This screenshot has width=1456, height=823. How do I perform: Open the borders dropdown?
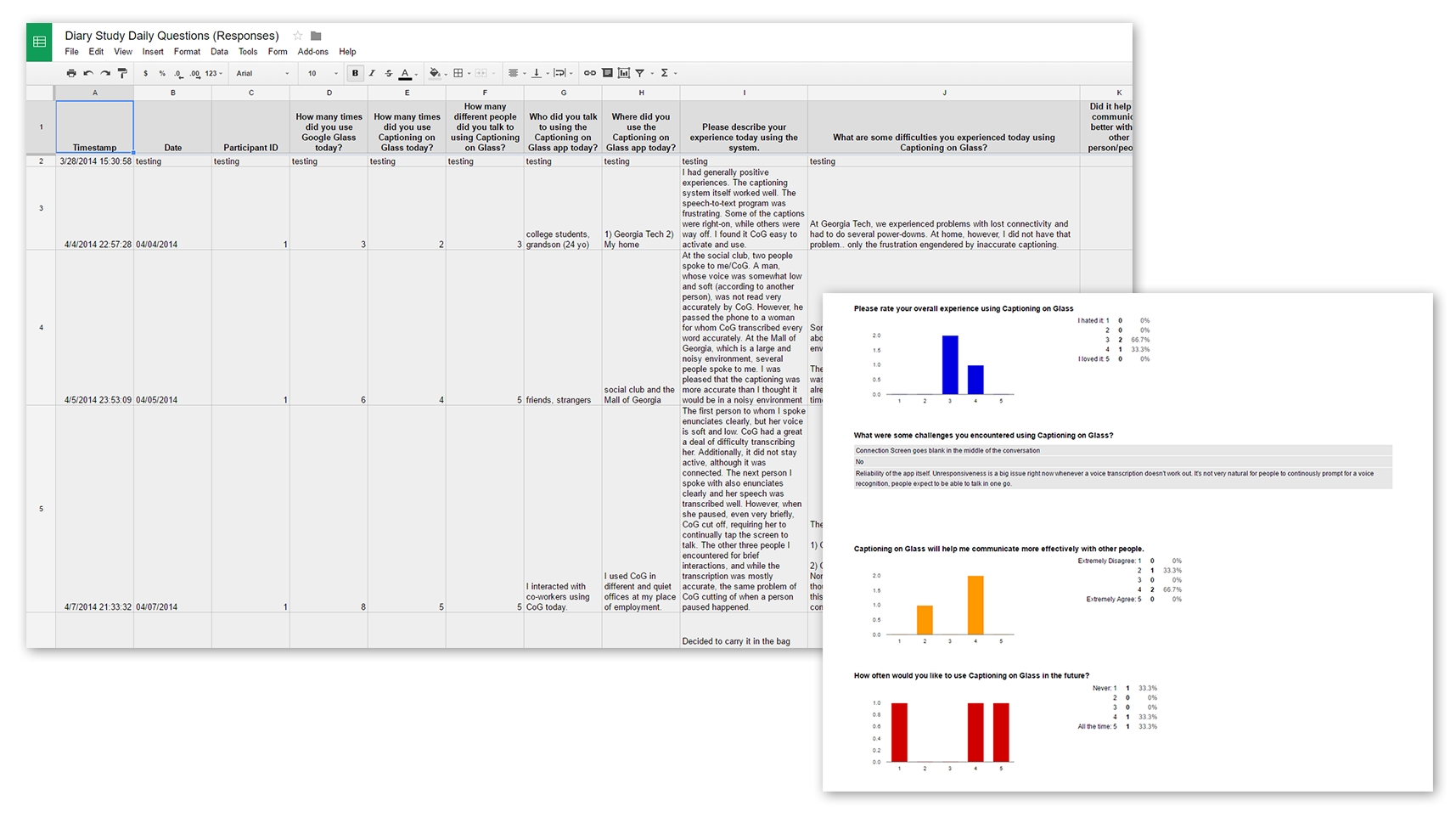click(461, 73)
